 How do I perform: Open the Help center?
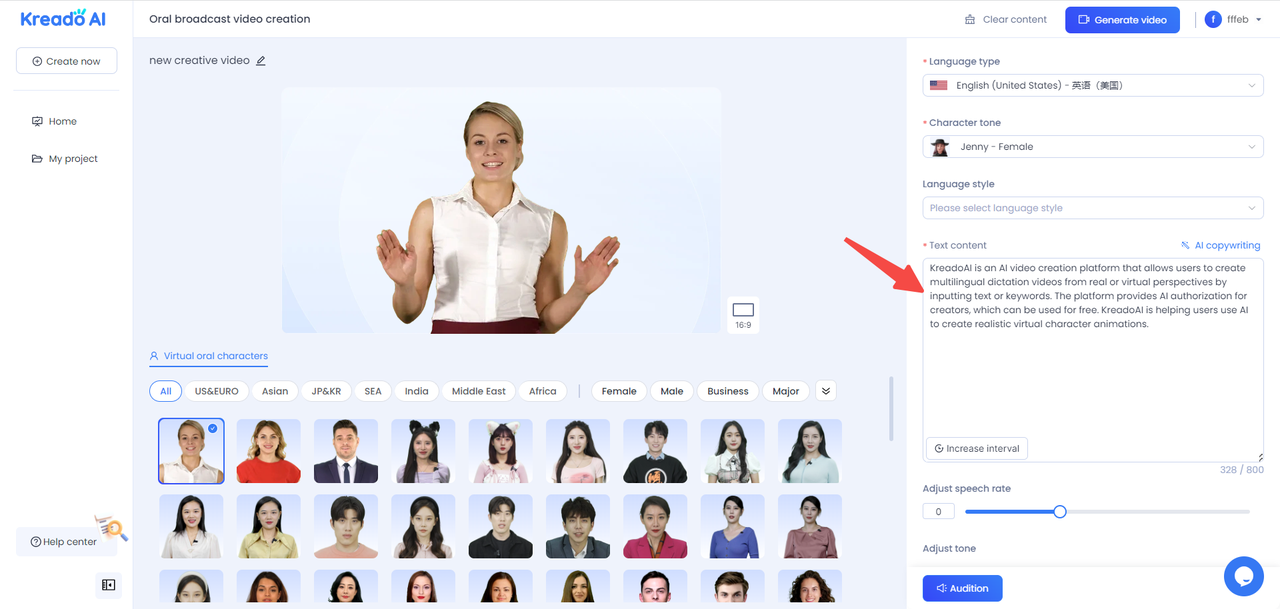(x=66, y=542)
